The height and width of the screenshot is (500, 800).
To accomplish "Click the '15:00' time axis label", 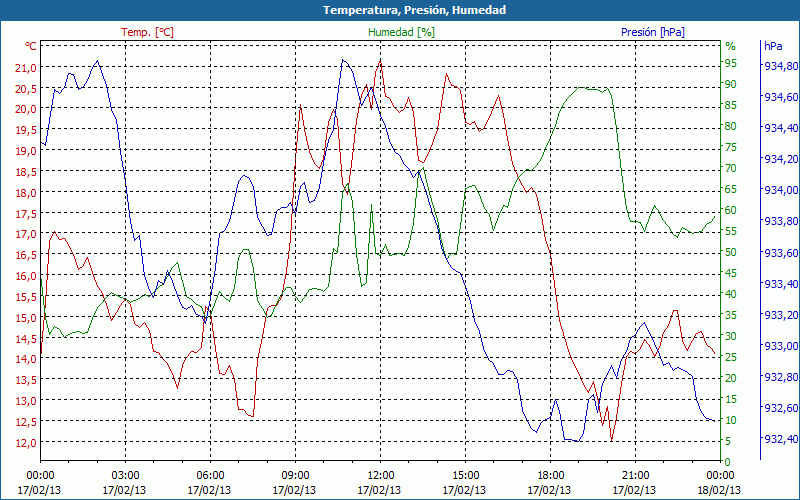I will 465,476.
